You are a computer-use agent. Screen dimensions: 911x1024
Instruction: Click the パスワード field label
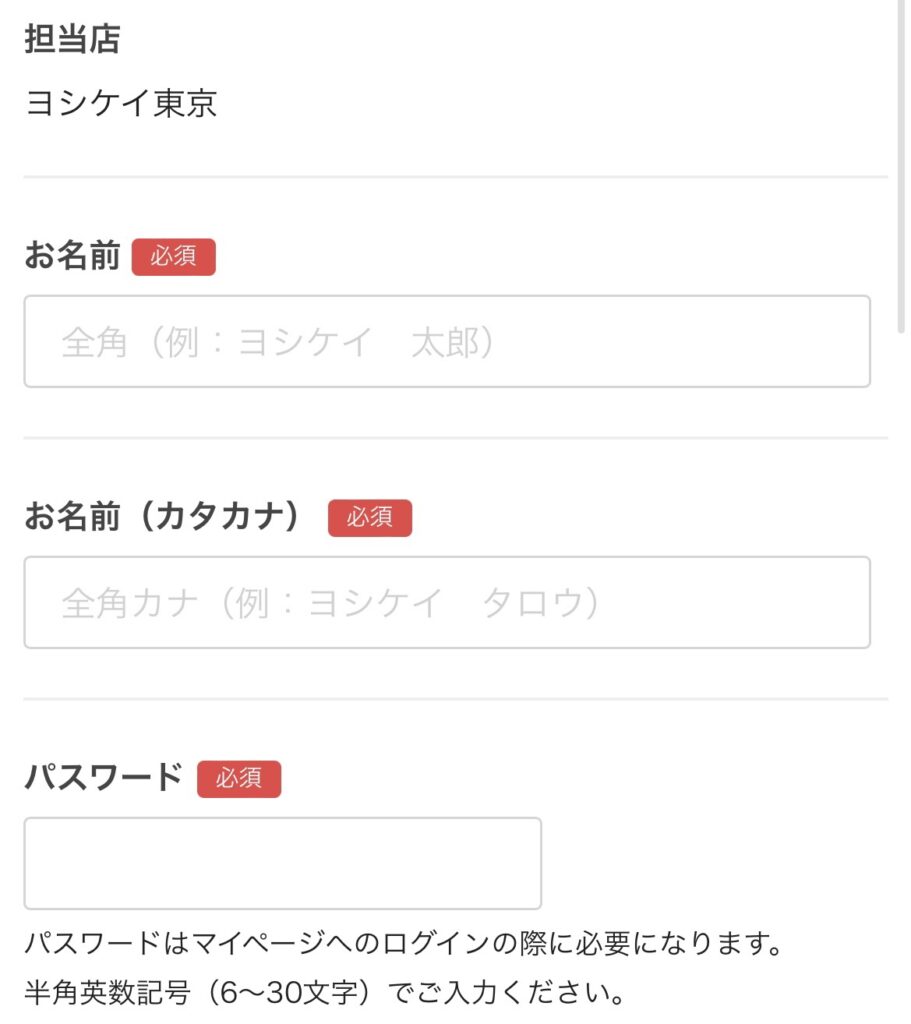[x=104, y=777]
